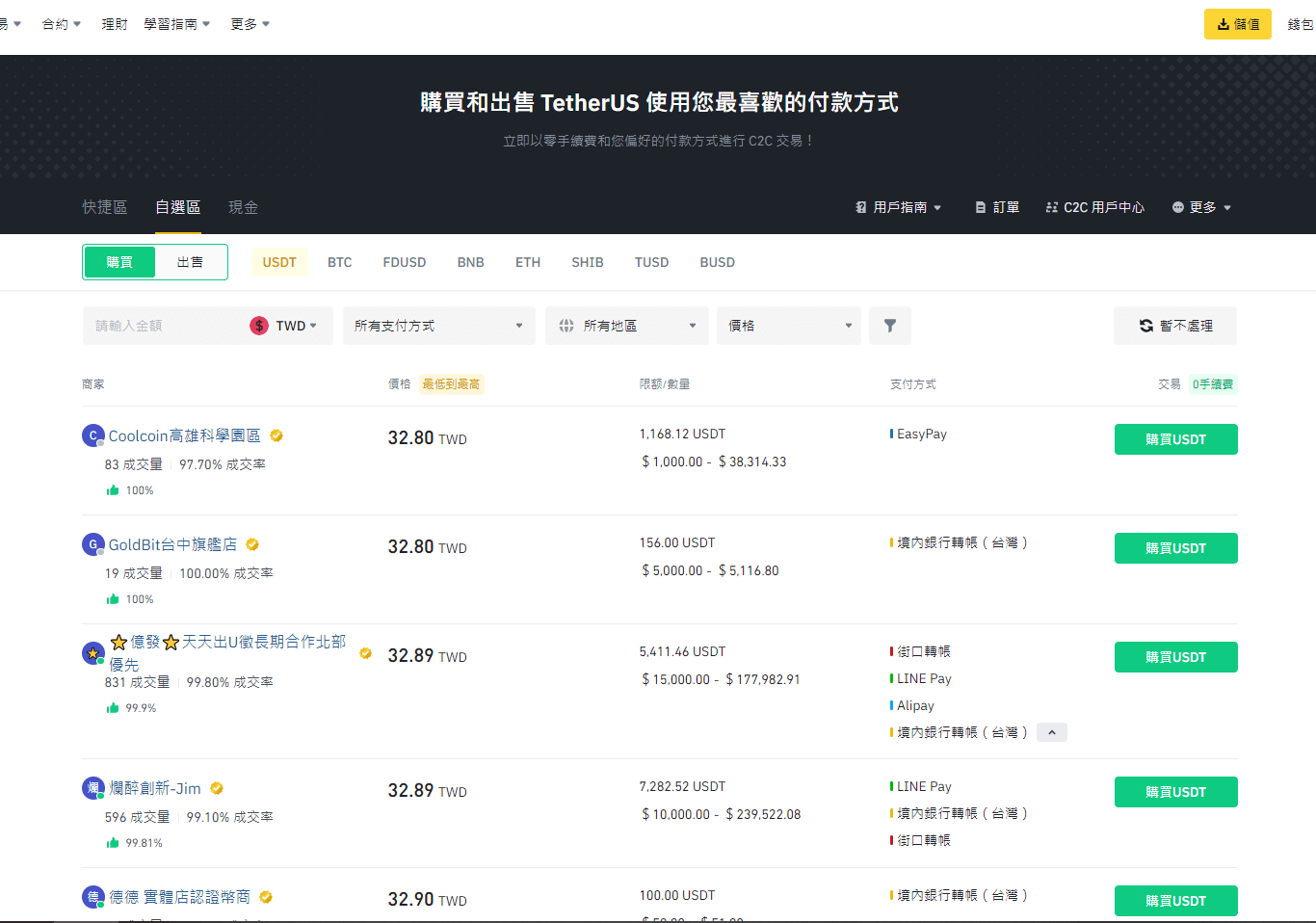Toggle 最低到最高 price sort
Image resolution: width=1316 pixels, height=923 pixels.
pyautogui.click(x=451, y=384)
